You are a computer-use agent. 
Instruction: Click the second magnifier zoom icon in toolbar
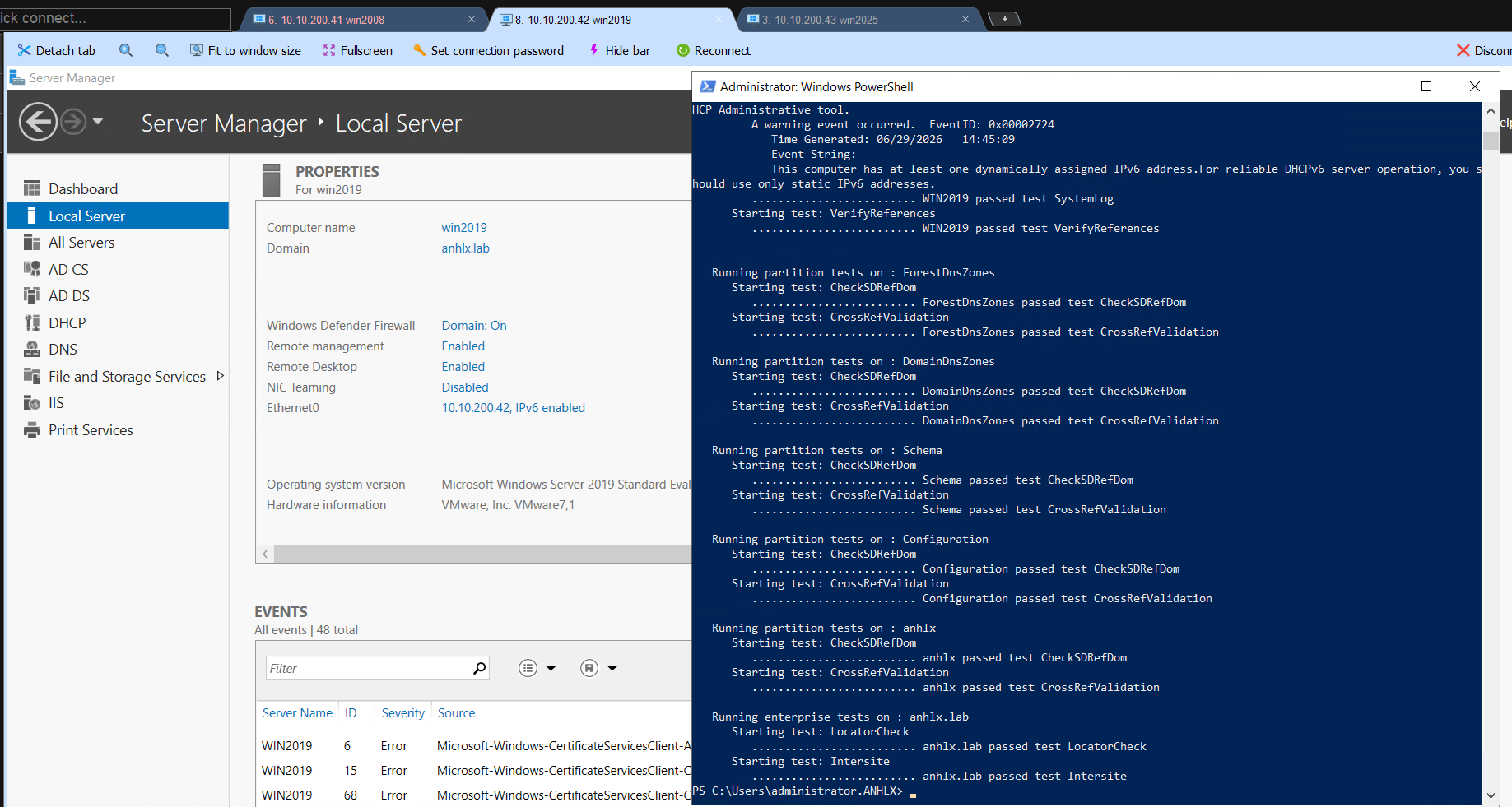point(161,50)
